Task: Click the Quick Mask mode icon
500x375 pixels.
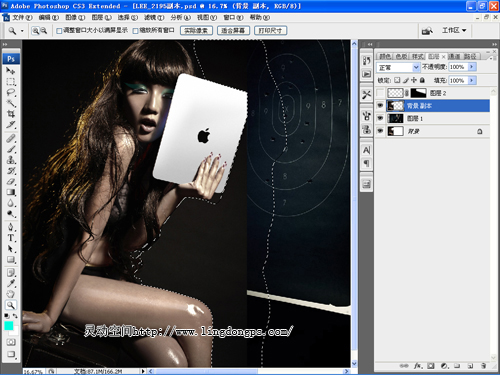Action: tap(11, 342)
